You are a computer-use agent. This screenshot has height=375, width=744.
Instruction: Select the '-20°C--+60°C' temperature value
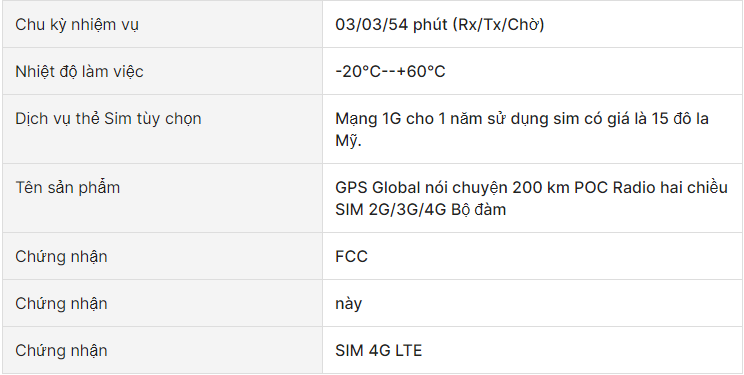click(390, 71)
